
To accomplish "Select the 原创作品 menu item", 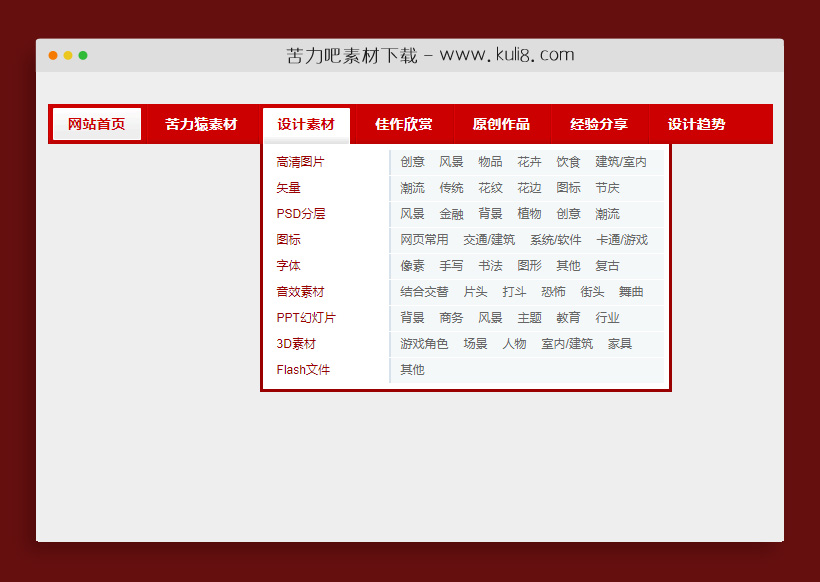I will pyautogui.click(x=501, y=124).
